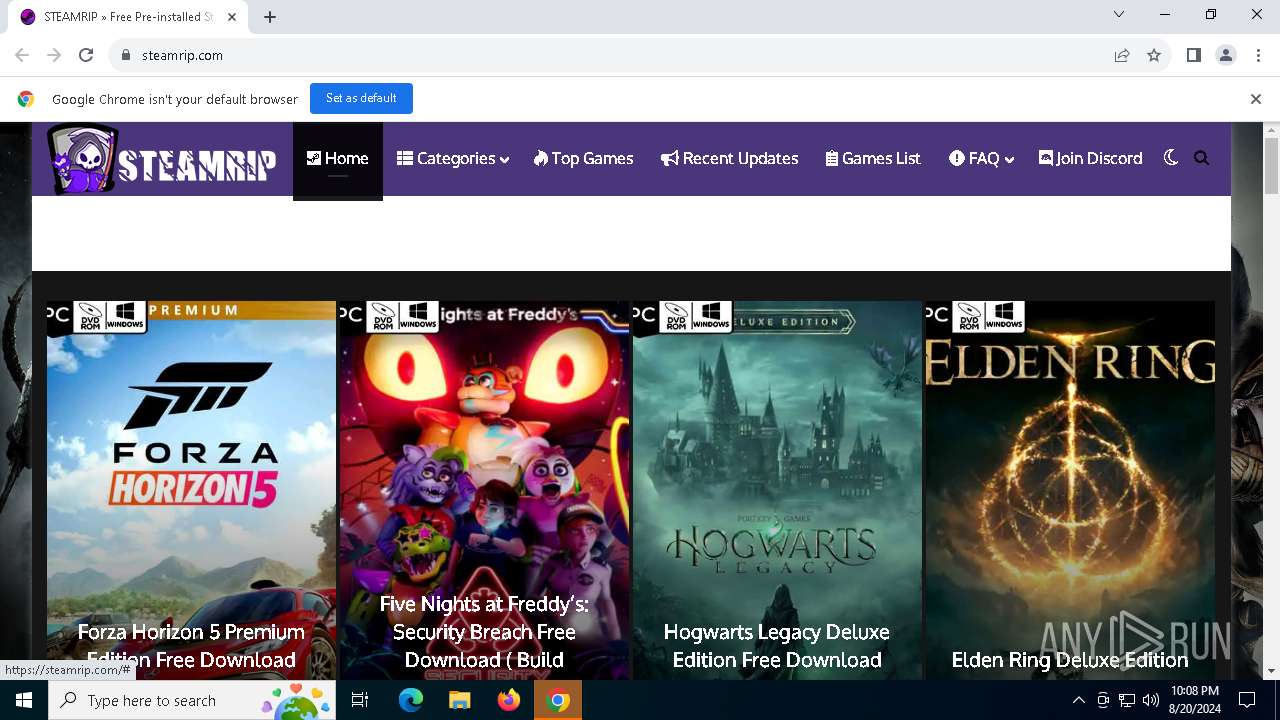
Task: Close the STEAMRIP tab
Action: pyautogui.click(x=233, y=17)
